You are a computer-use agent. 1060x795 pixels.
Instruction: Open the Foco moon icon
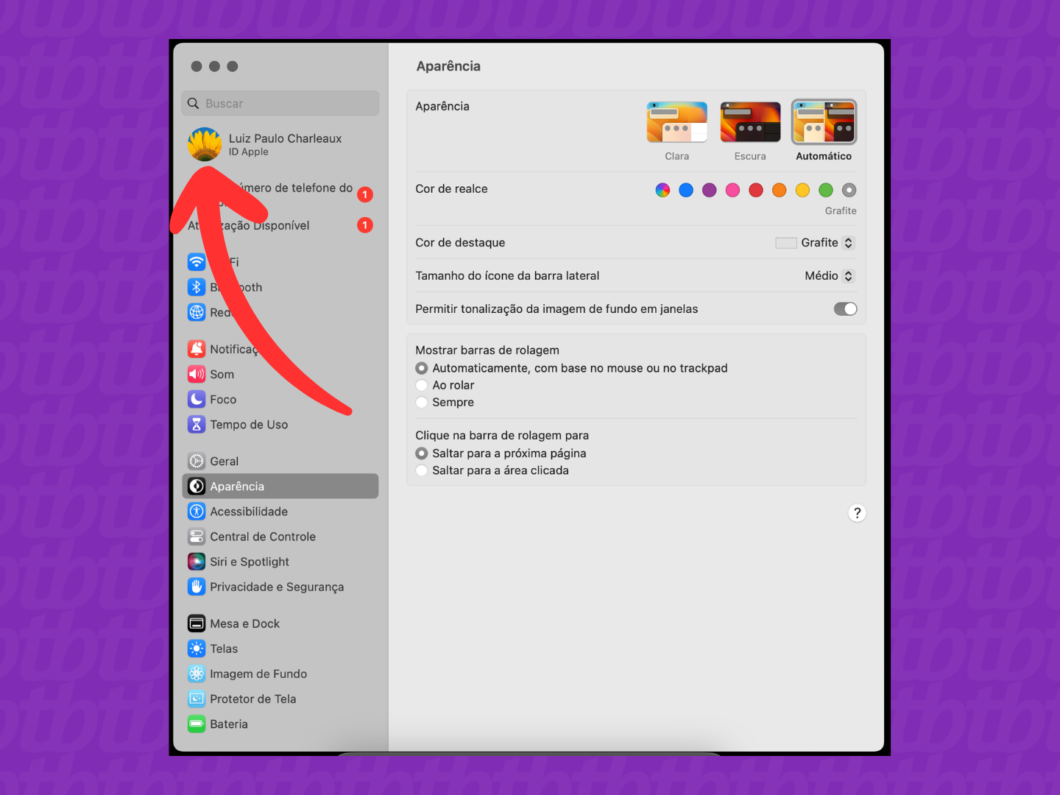point(196,399)
